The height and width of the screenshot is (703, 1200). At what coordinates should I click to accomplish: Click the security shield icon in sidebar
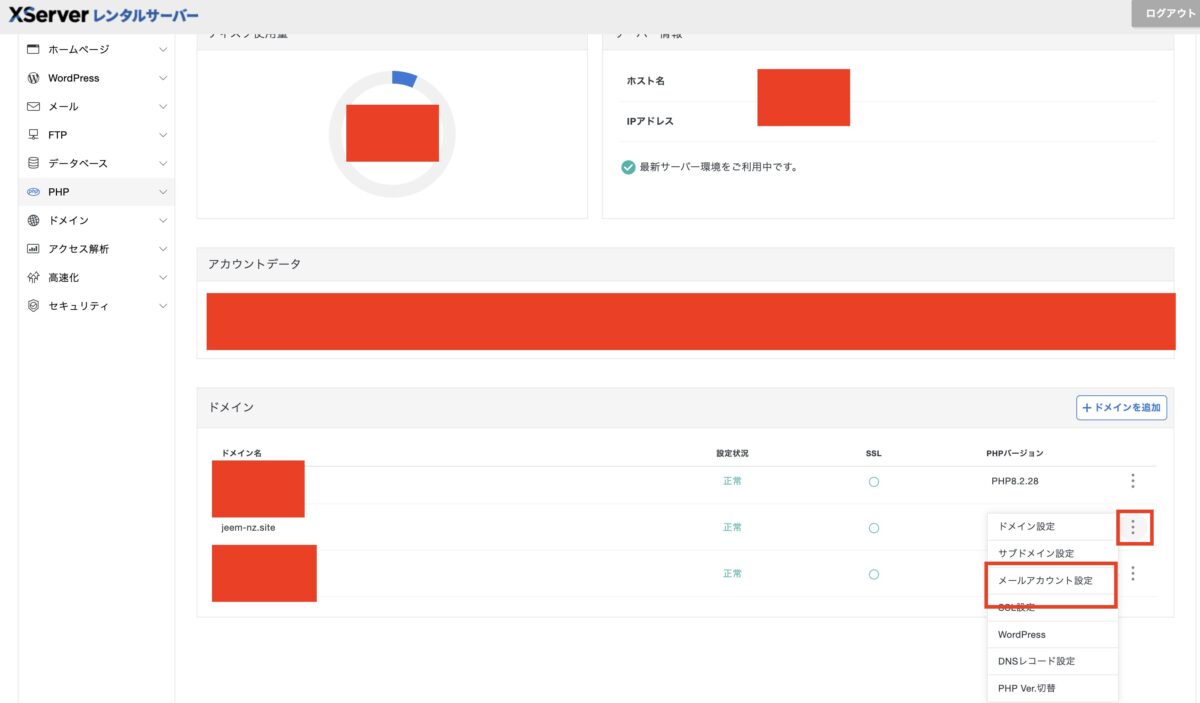[34, 306]
